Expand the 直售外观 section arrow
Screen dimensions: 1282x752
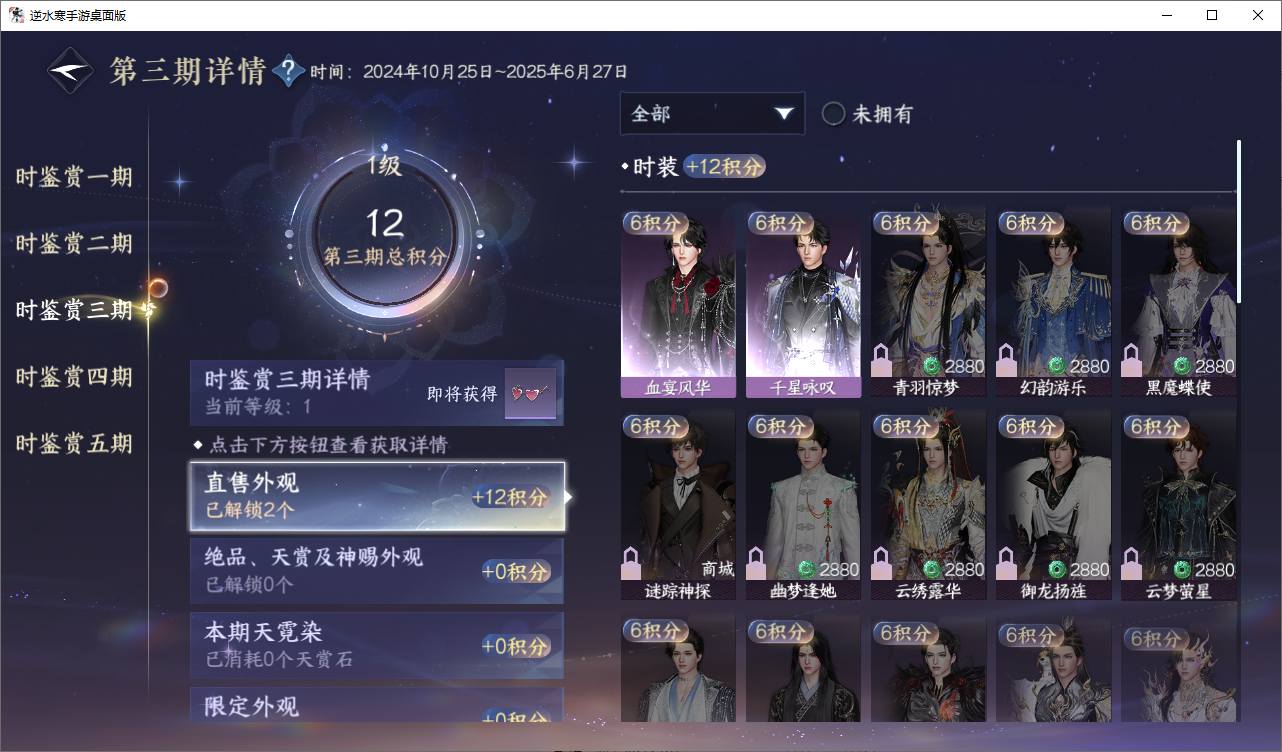point(569,496)
